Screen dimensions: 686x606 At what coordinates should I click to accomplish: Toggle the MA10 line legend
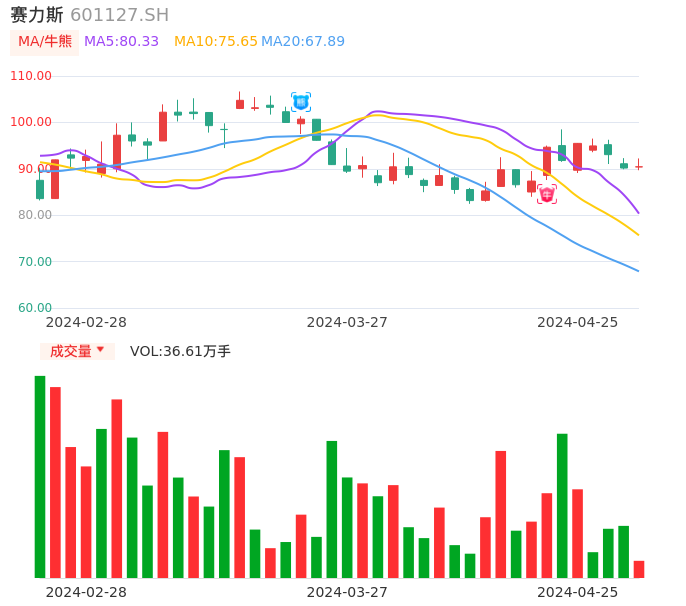pos(215,42)
